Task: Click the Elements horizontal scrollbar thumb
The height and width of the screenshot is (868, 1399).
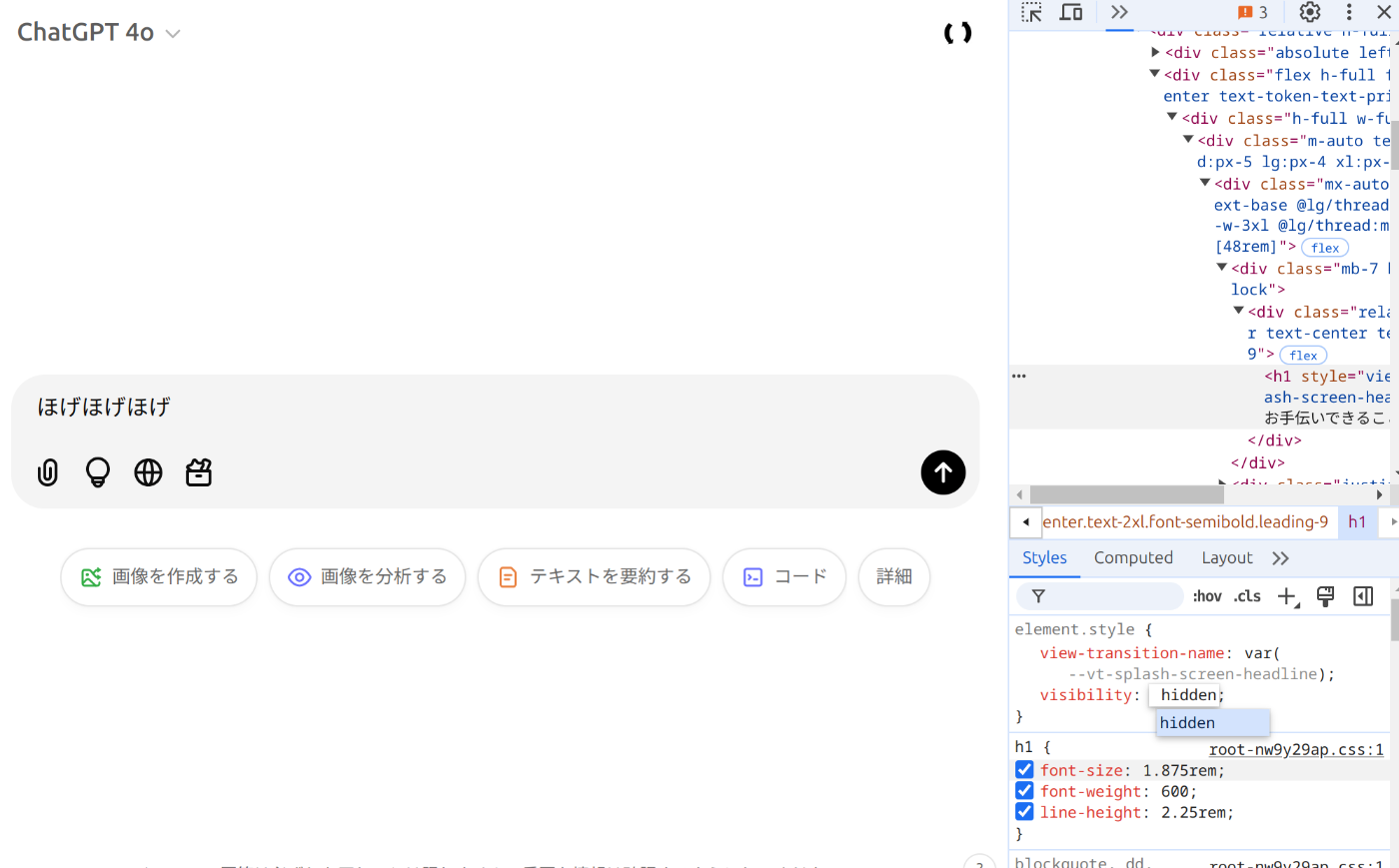Action: pyautogui.click(x=1126, y=494)
